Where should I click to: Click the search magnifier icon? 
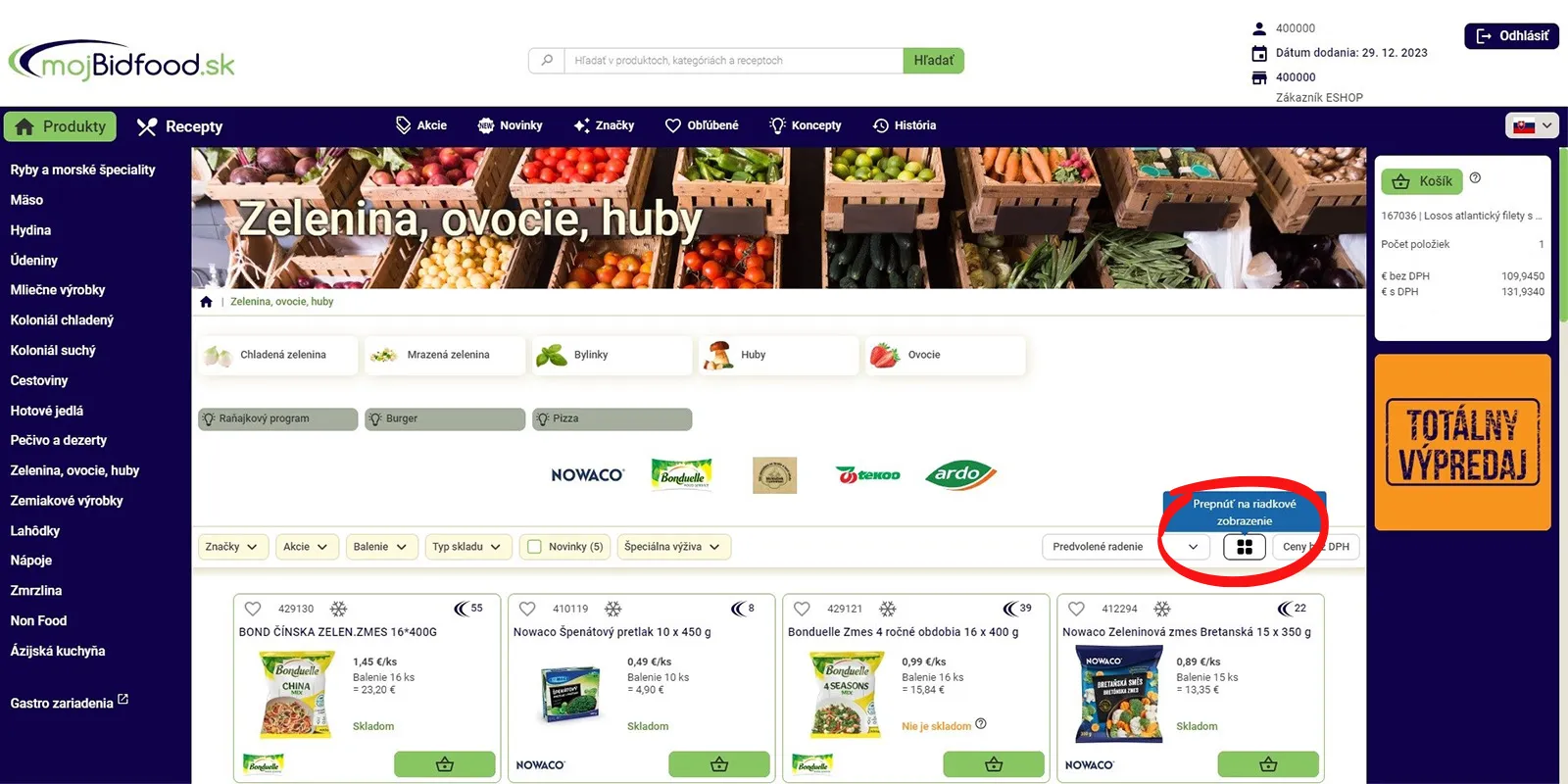coord(547,61)
